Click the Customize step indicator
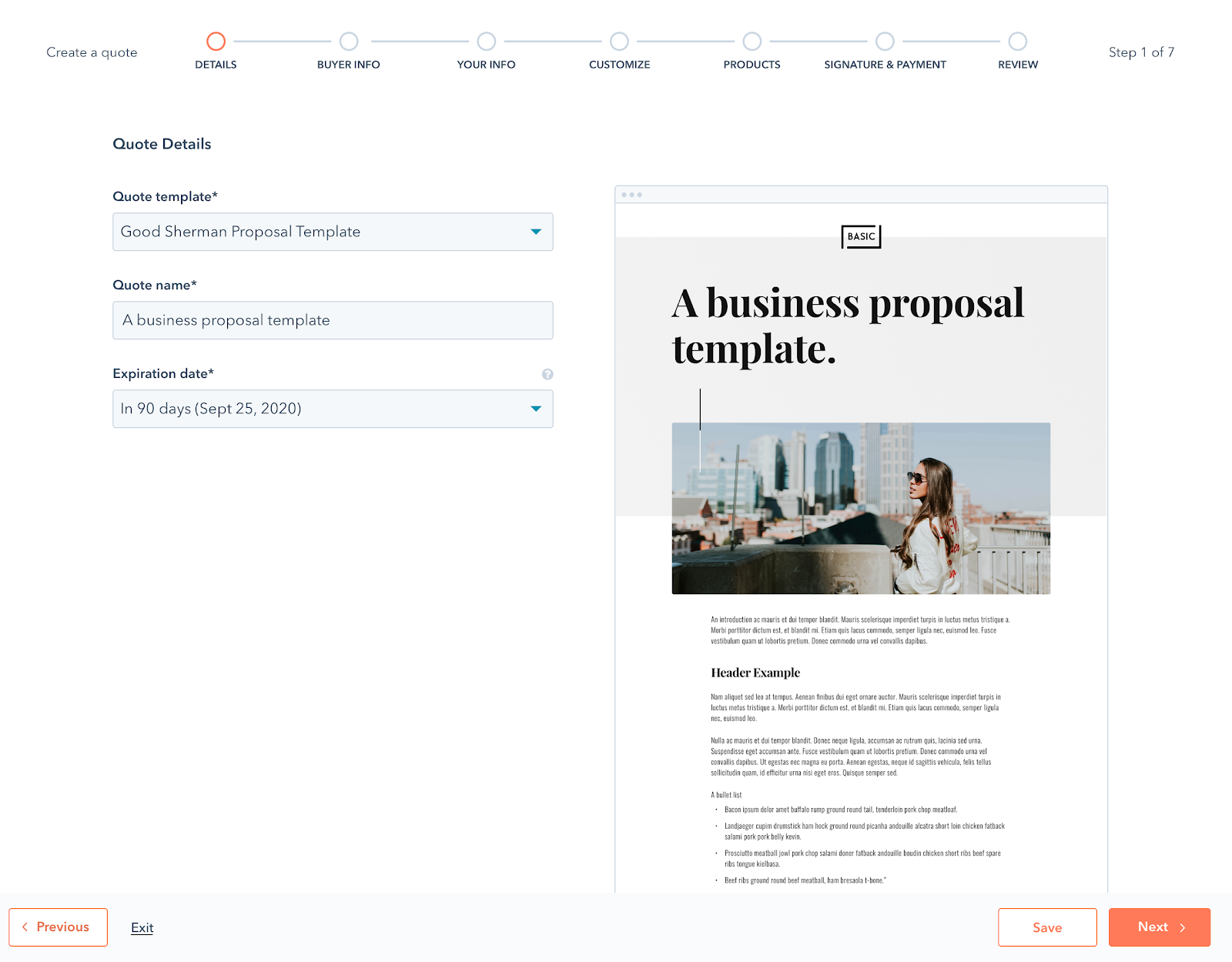 [619, 42]
